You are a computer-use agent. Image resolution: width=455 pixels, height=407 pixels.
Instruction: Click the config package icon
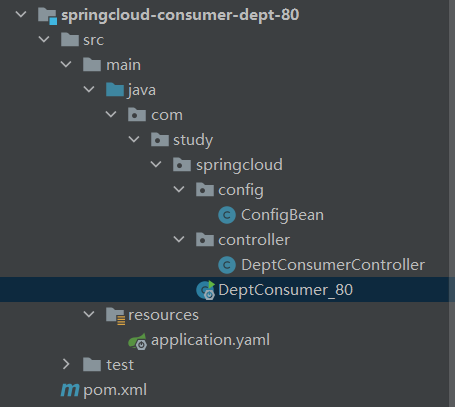click(205, 190)
